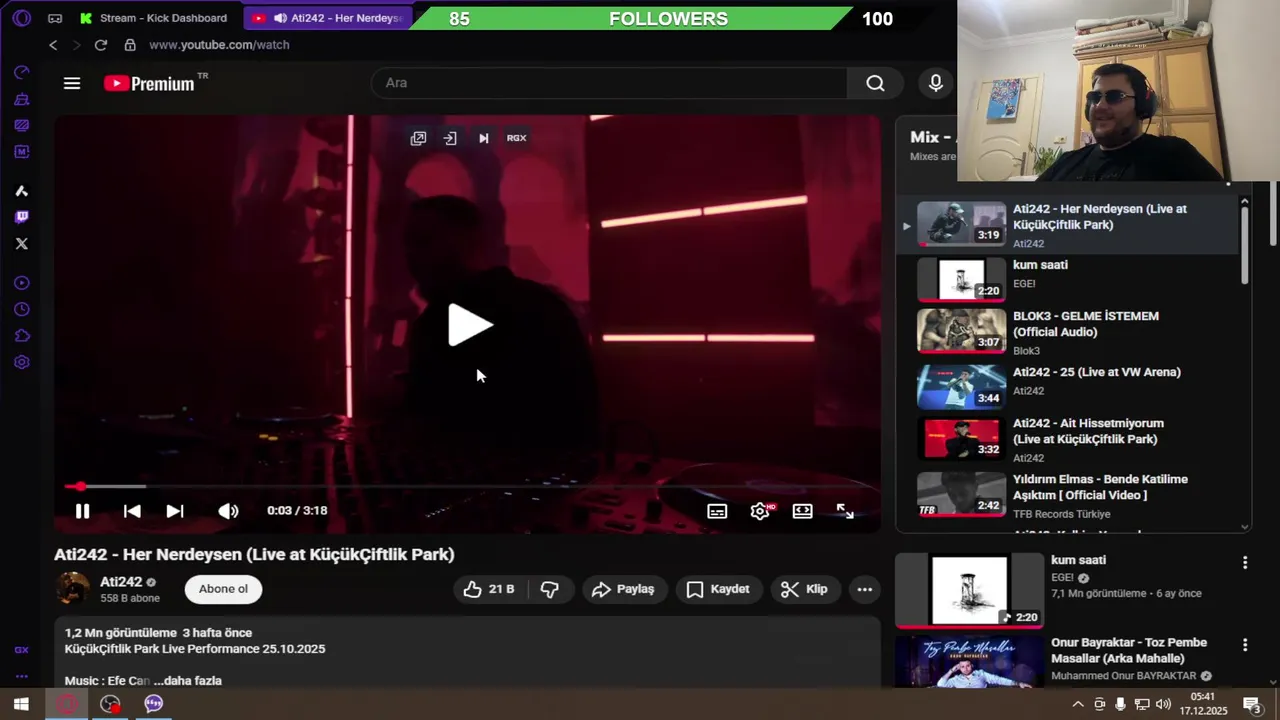
Task: Enter fullscreen with the expand icon
Action: (x=845, y=511)
